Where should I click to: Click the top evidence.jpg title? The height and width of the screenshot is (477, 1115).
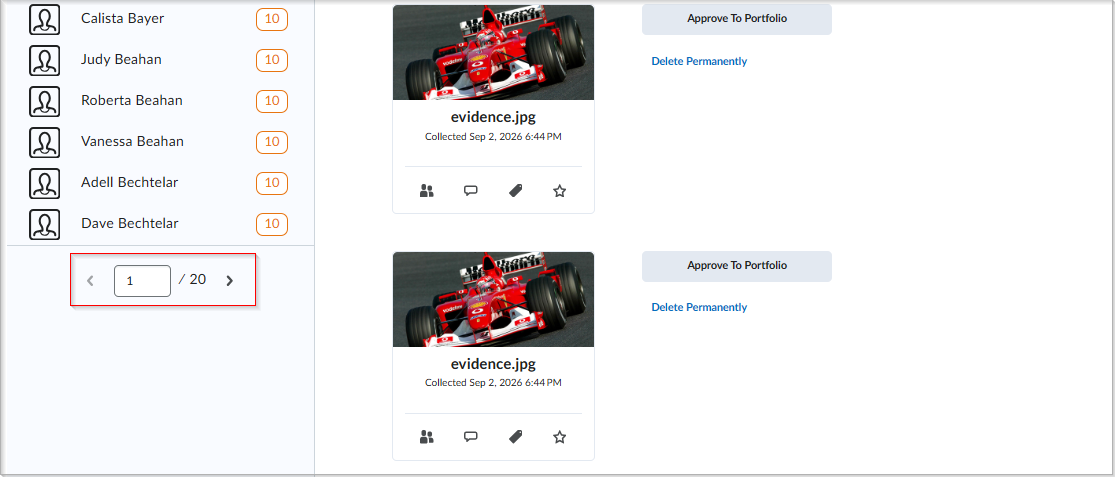[x=494, y=118]
